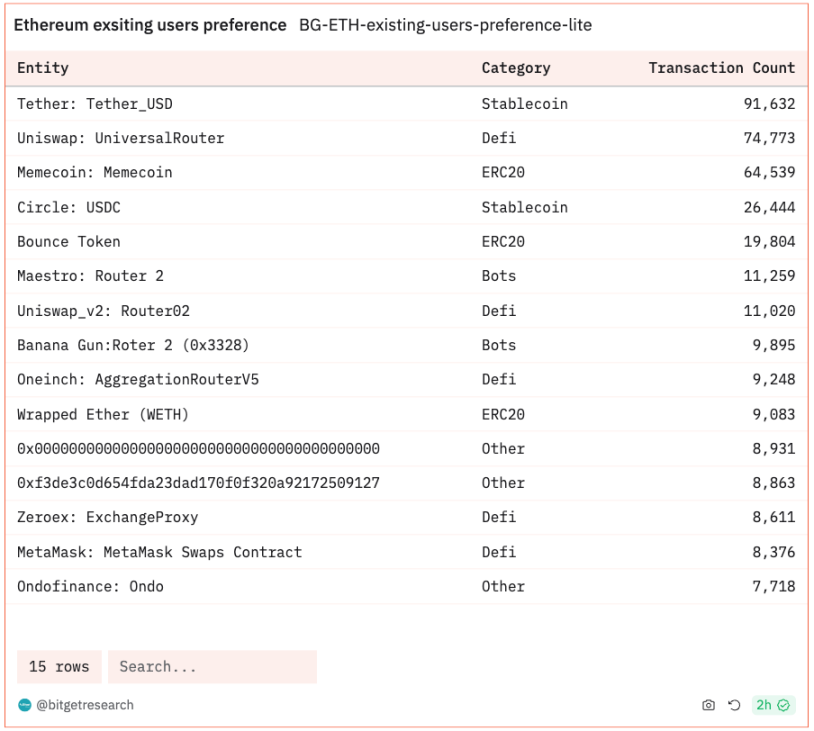
Task: Click the 15 rows count label
Action: (x=59, y=667)
